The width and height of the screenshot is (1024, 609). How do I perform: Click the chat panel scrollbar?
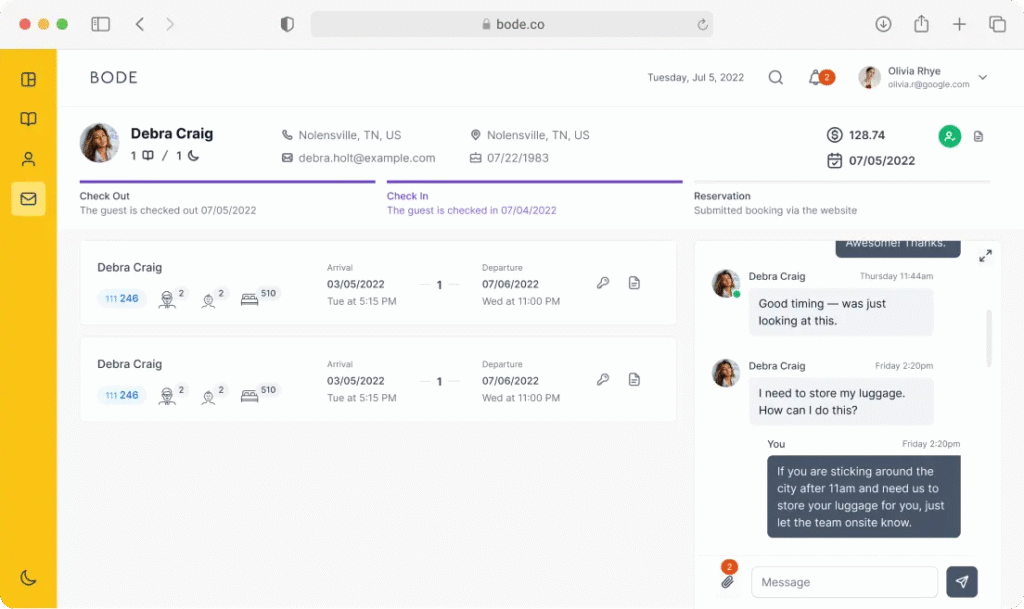tap(989, 338)
